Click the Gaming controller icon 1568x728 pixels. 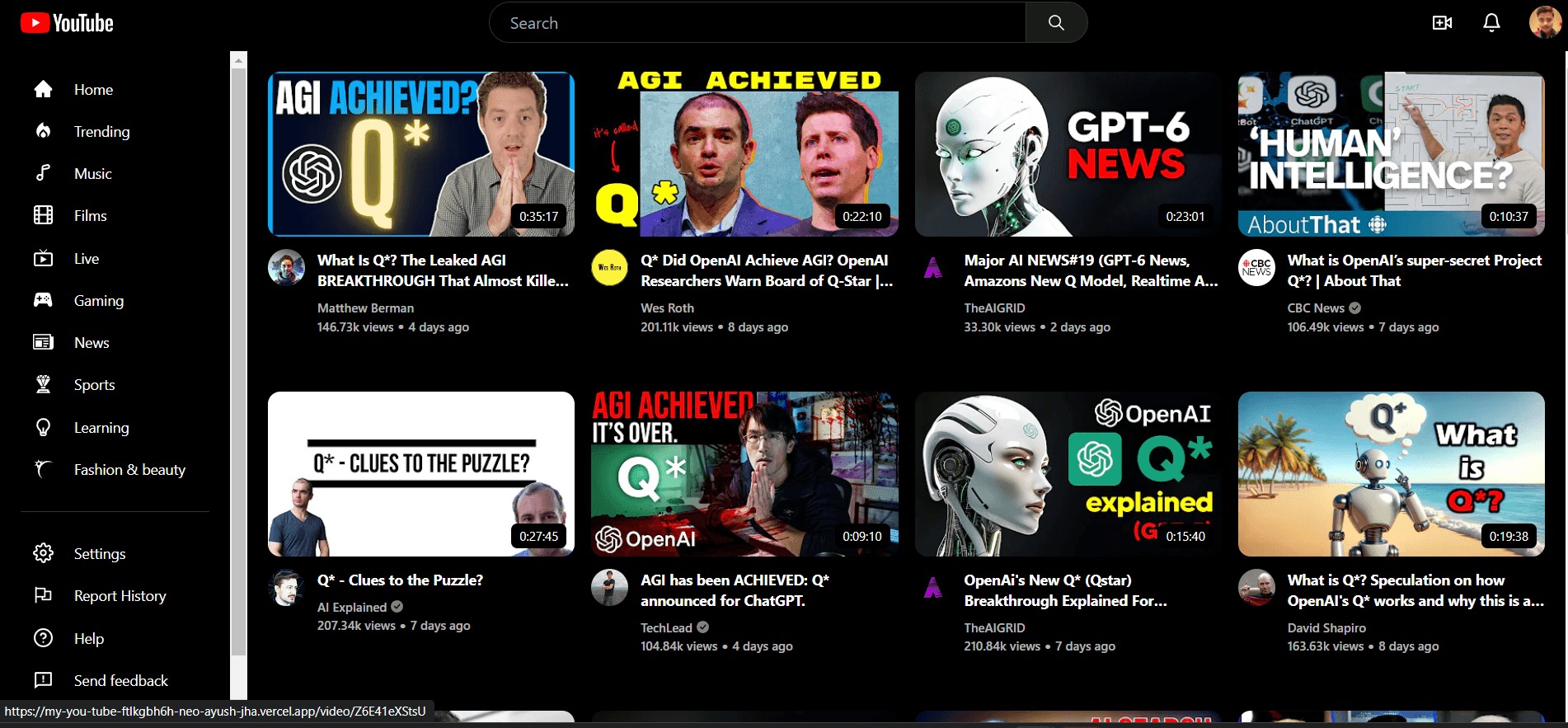pos(43,300)
